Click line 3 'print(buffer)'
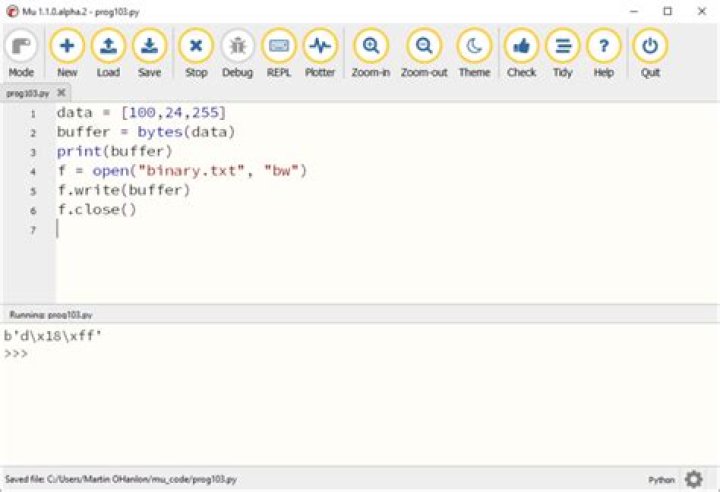This screenshot has width=720, height=492. (114, 152)
